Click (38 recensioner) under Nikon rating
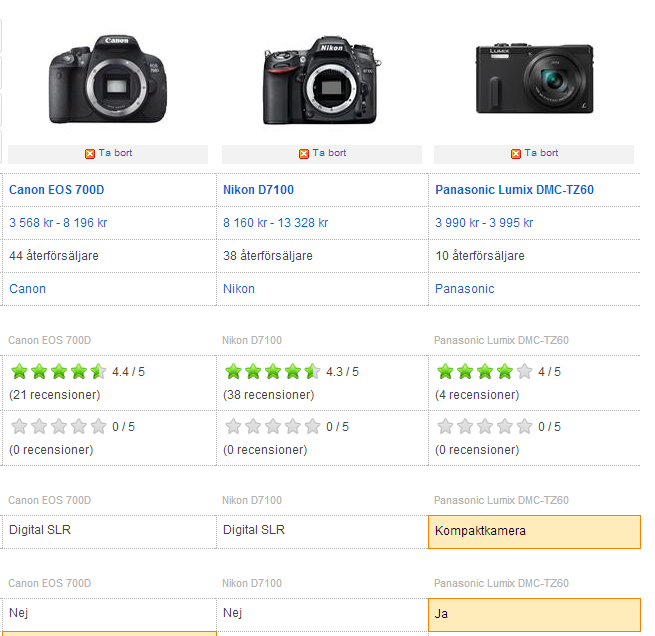This screenshot has width=655, height=636. (x=269, y=395)
